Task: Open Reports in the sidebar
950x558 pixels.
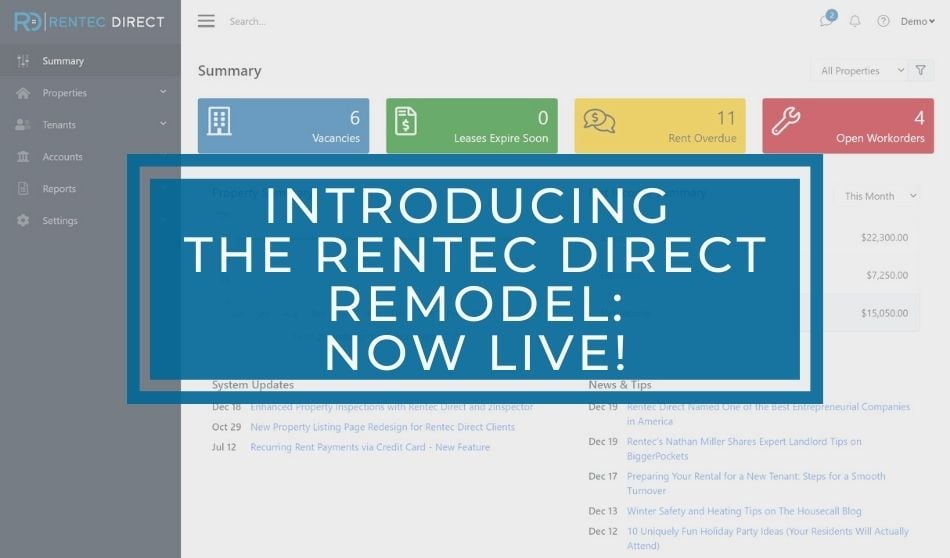Action: click(59, 189)
